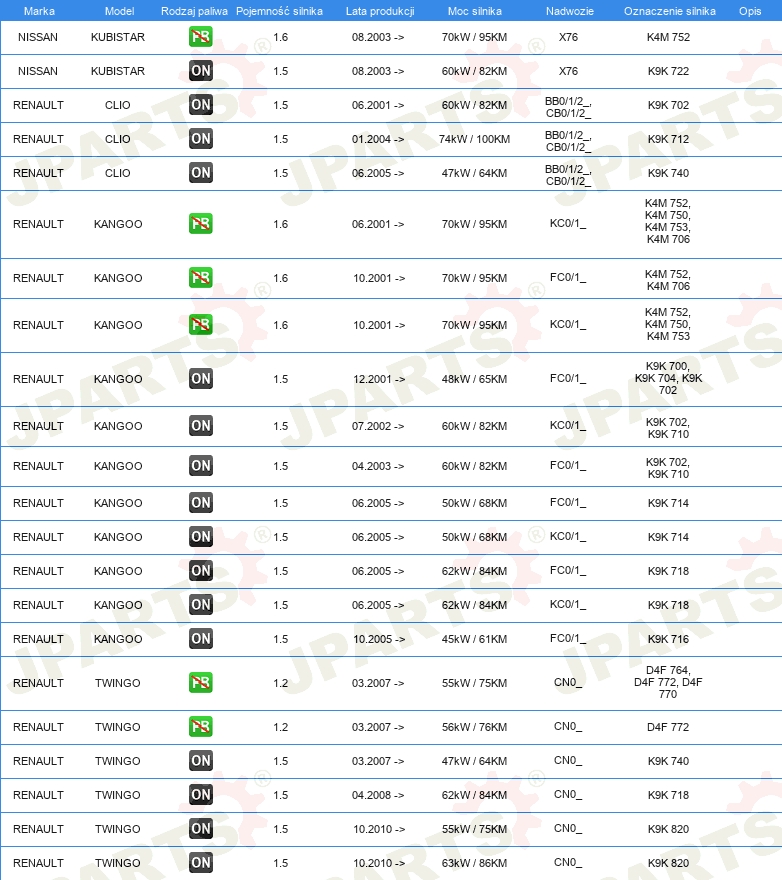Click ON icon in Twingo 47kW / 64KM row
Screen dimensions: 782x880
200,761
